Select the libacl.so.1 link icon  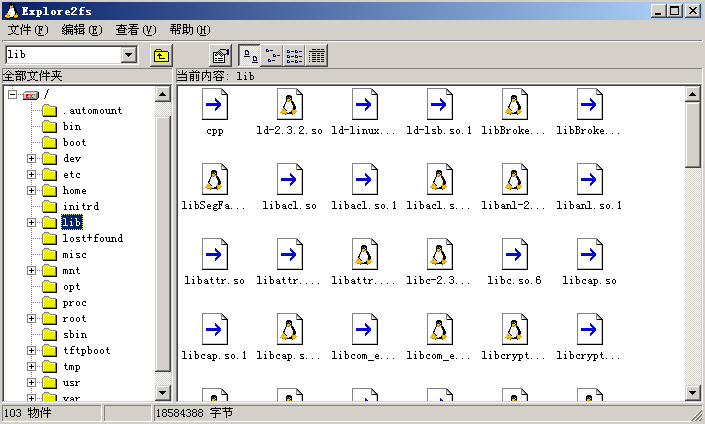tap(364, 179)
